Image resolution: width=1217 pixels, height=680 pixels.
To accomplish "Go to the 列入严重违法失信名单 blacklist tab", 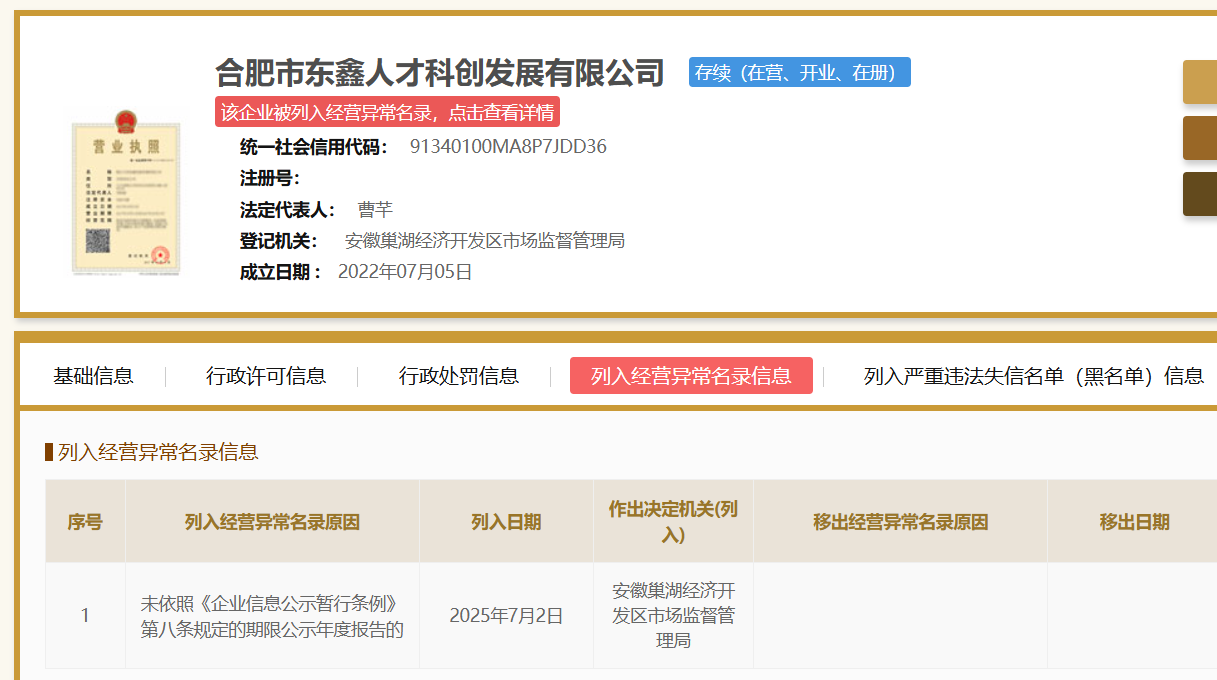I will click(1033, 376).
